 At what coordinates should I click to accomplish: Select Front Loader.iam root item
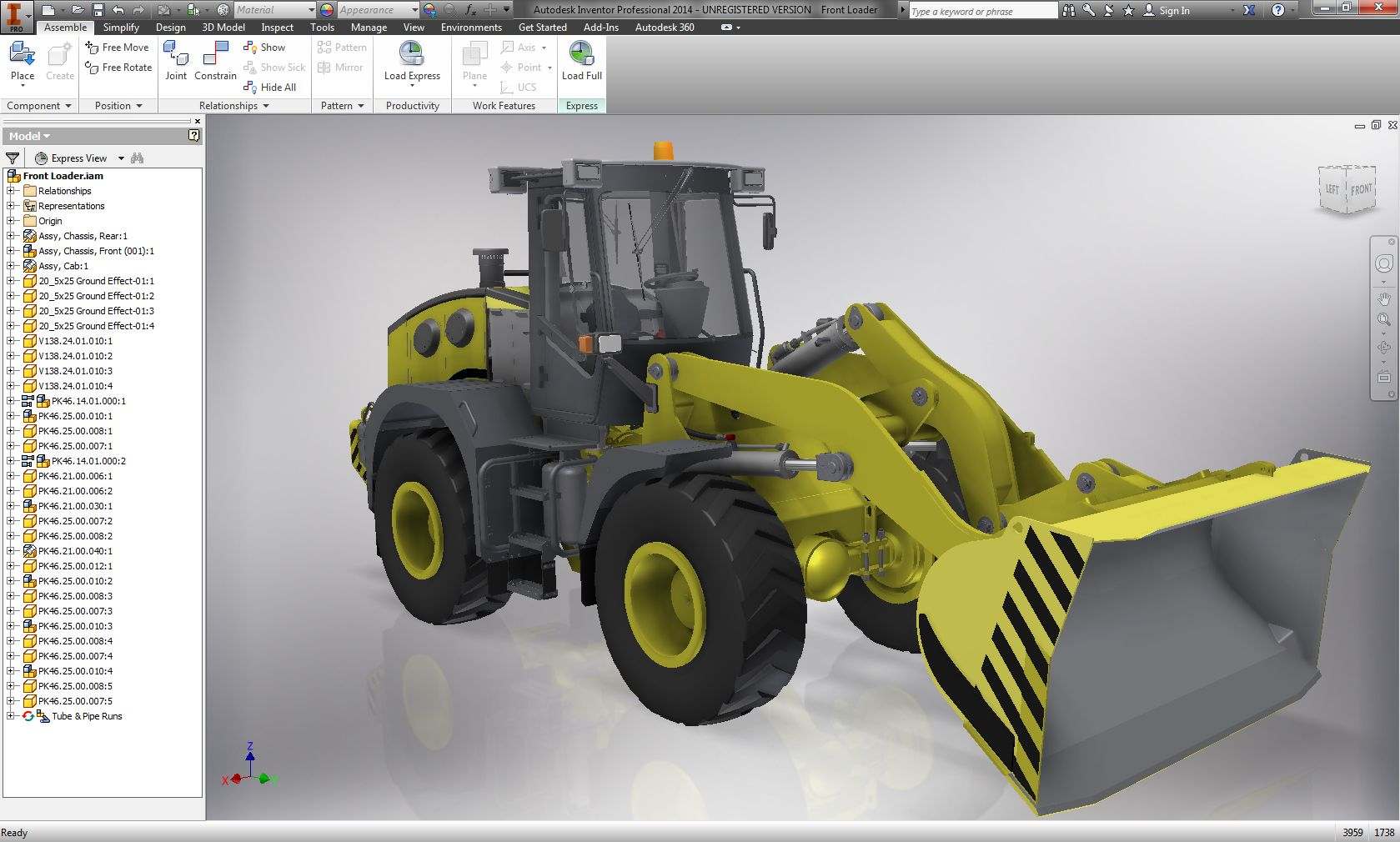tap(63, 176)
